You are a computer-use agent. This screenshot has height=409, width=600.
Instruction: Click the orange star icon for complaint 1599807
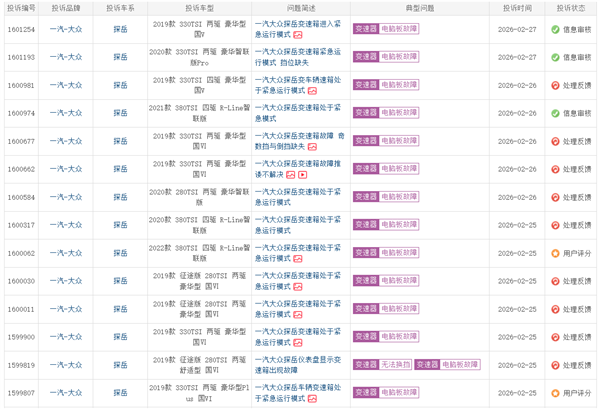[555, 393]
